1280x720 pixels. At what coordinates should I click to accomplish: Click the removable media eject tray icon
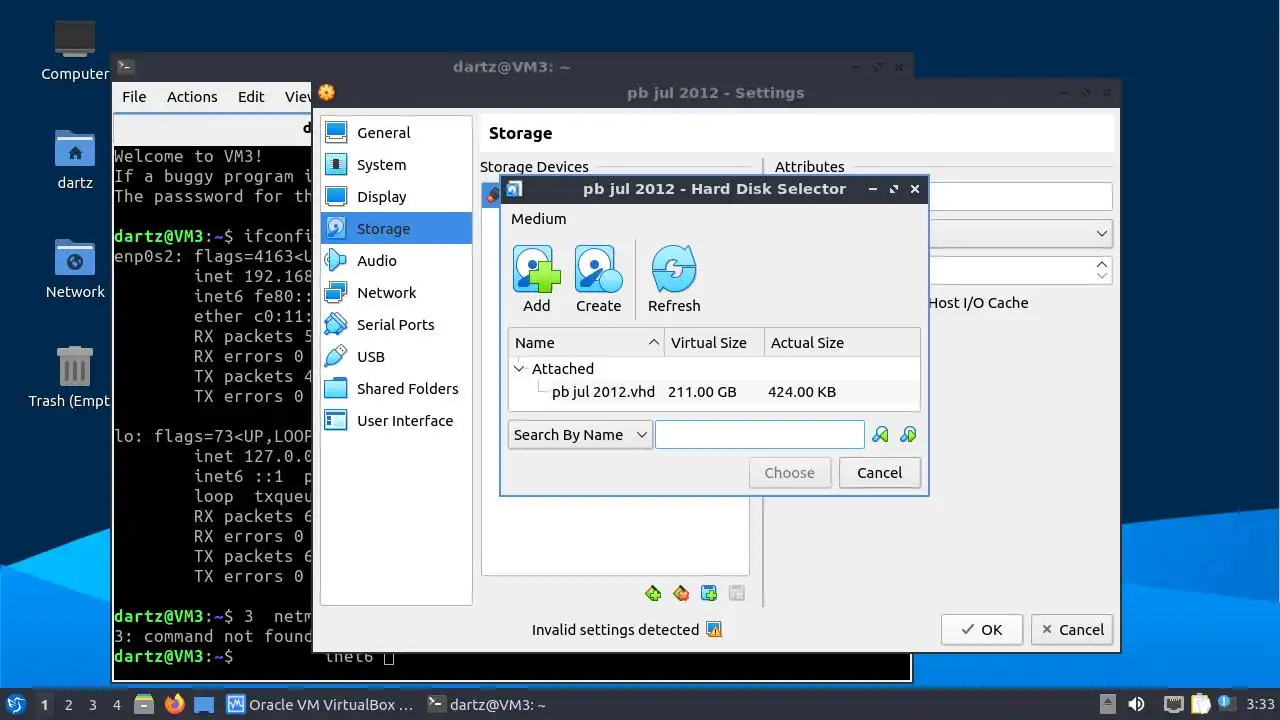tap(1107, 704)
